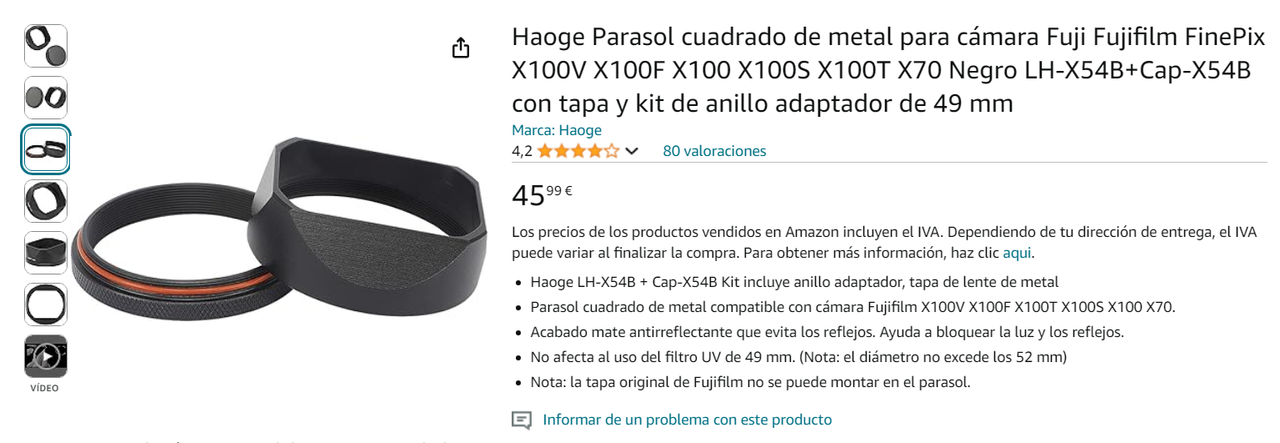The image size is (1280, 443).
Task: Click the share icon above product image
Action: (461, 48)
